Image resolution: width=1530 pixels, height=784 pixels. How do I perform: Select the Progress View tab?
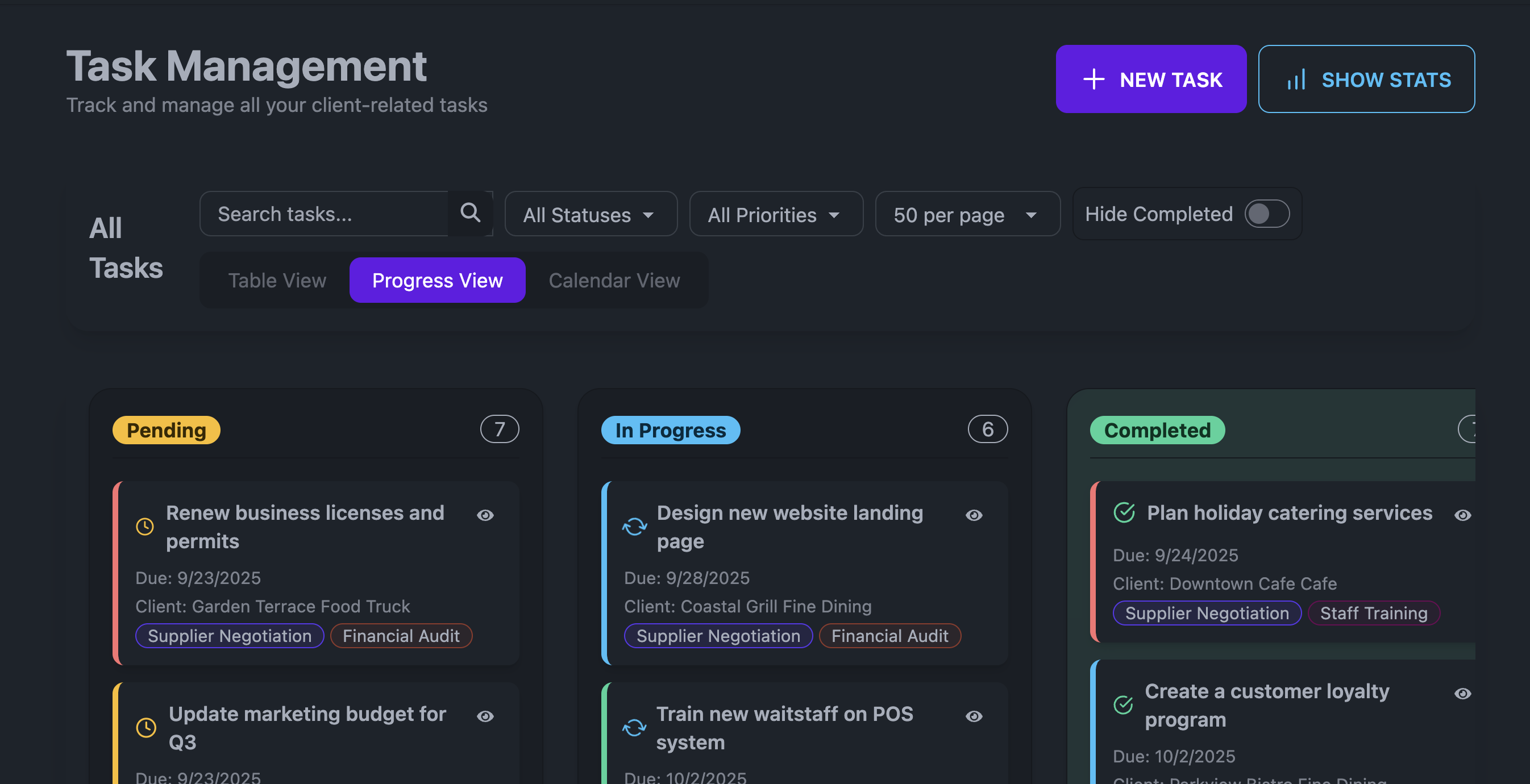tap(437, 280)
